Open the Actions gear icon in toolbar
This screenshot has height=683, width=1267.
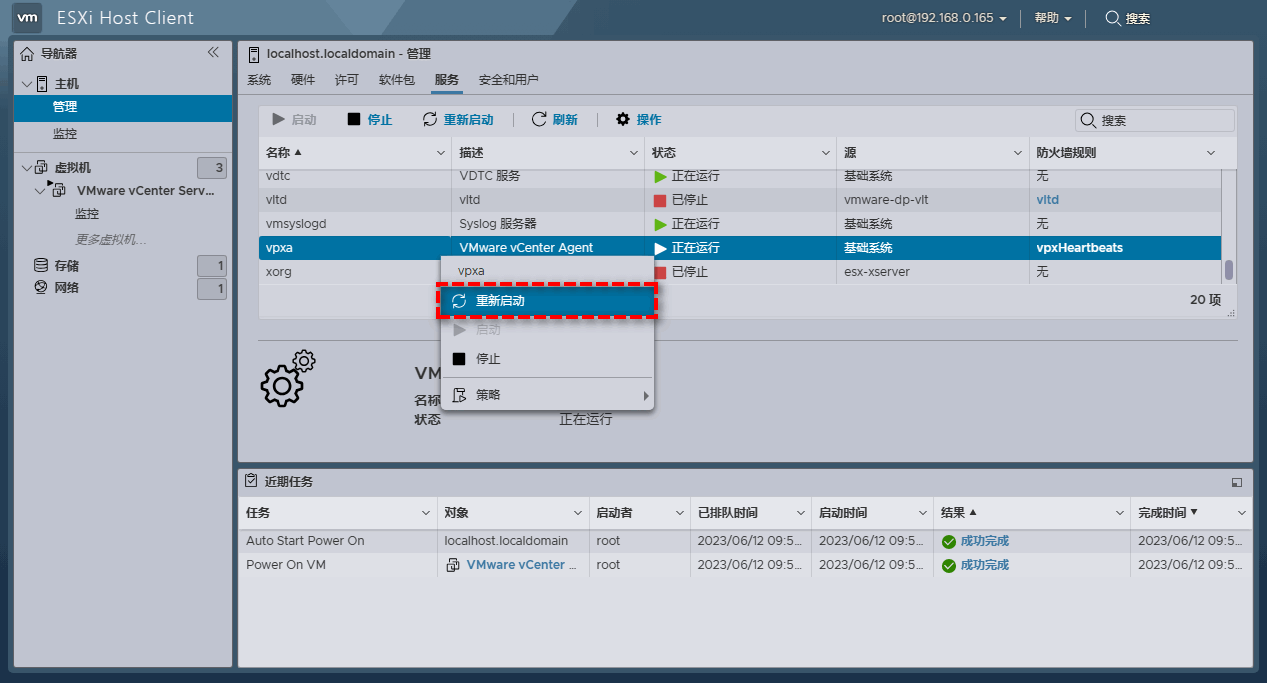(x=623, y=120)
